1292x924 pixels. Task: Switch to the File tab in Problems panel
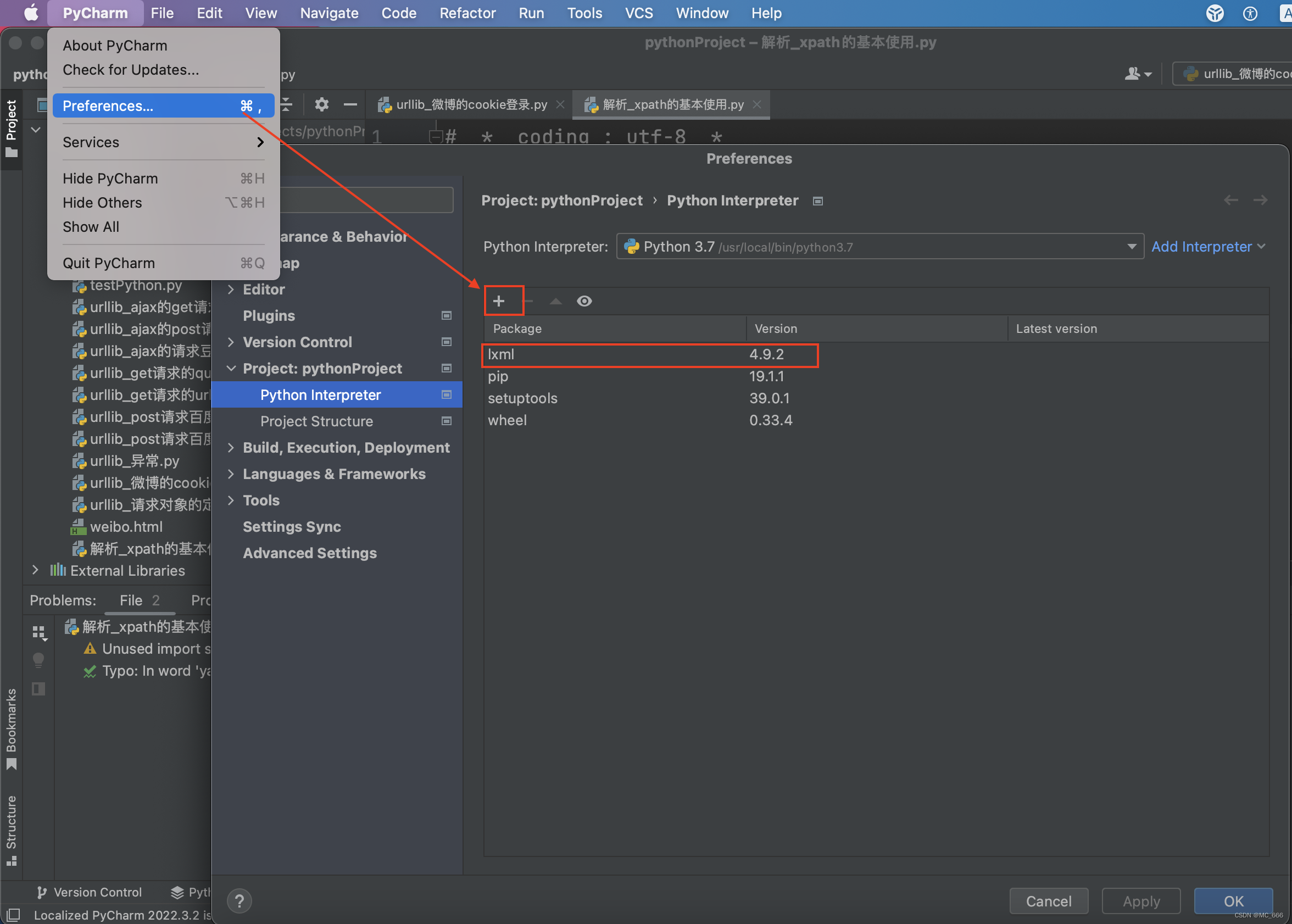(x=140, y=600)
